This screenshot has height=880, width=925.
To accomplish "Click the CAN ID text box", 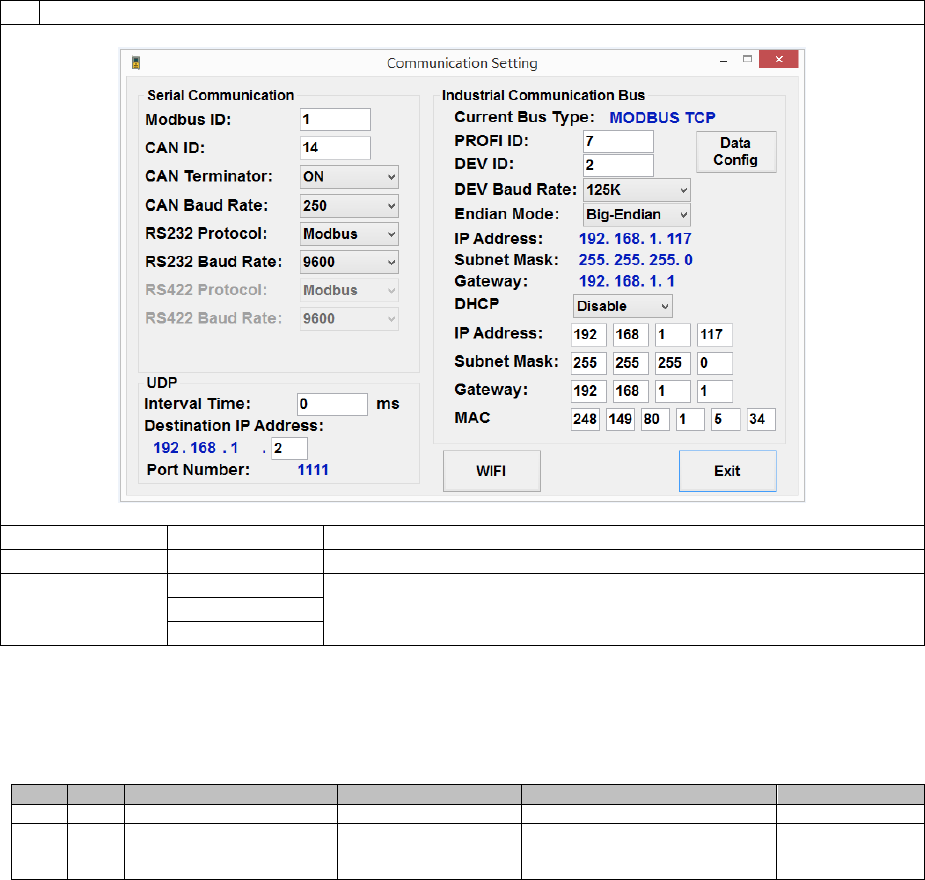I will (x=335, y=148).
